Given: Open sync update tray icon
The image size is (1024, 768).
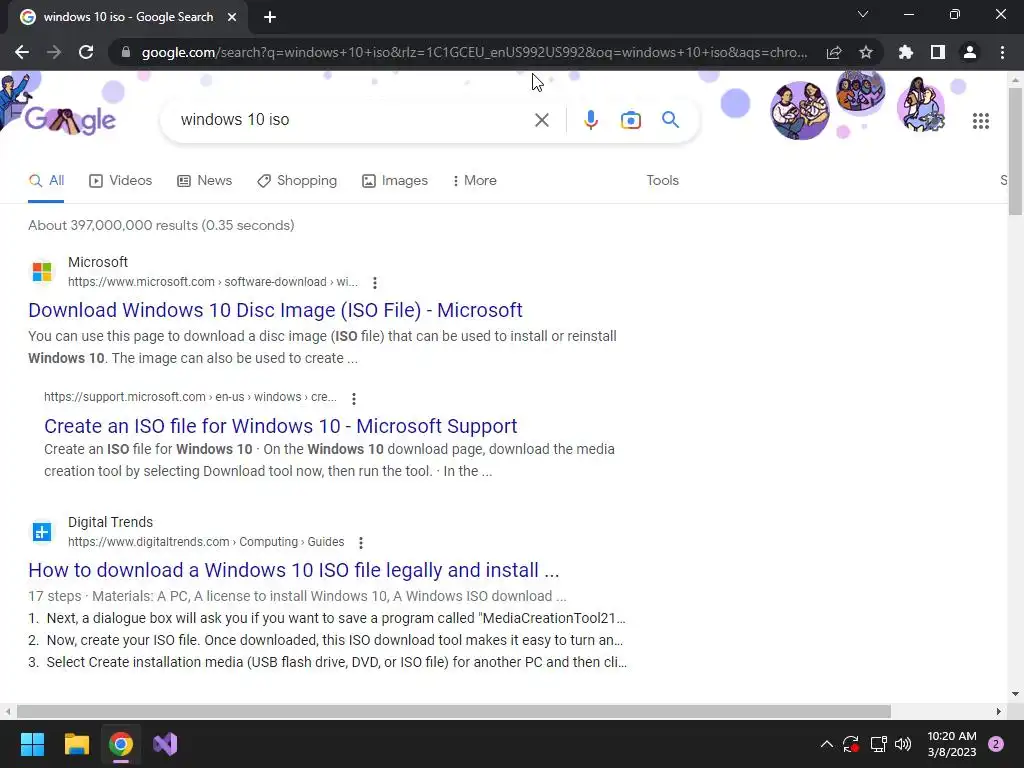Looking at the screenshot, I should coord(851,744).
